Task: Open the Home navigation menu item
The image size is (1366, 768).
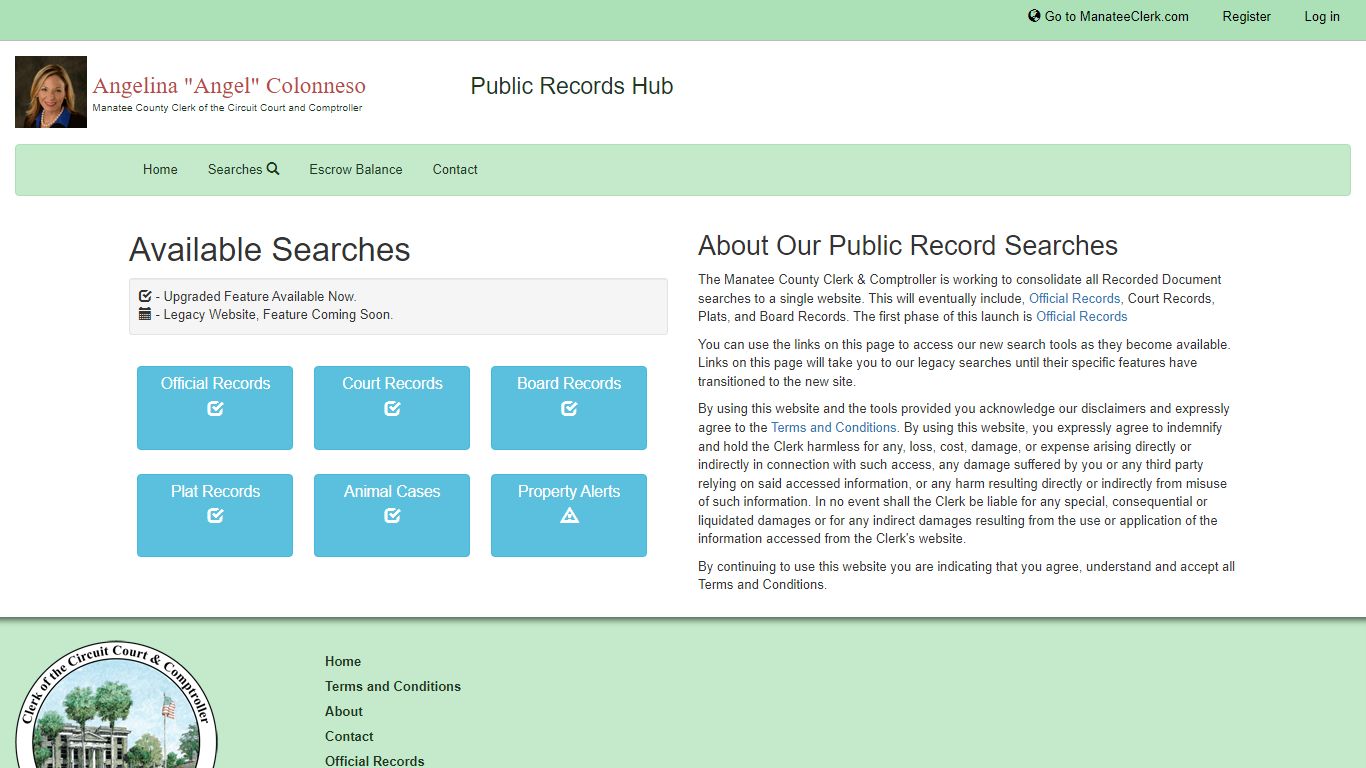Action: (x=160, y=169)
